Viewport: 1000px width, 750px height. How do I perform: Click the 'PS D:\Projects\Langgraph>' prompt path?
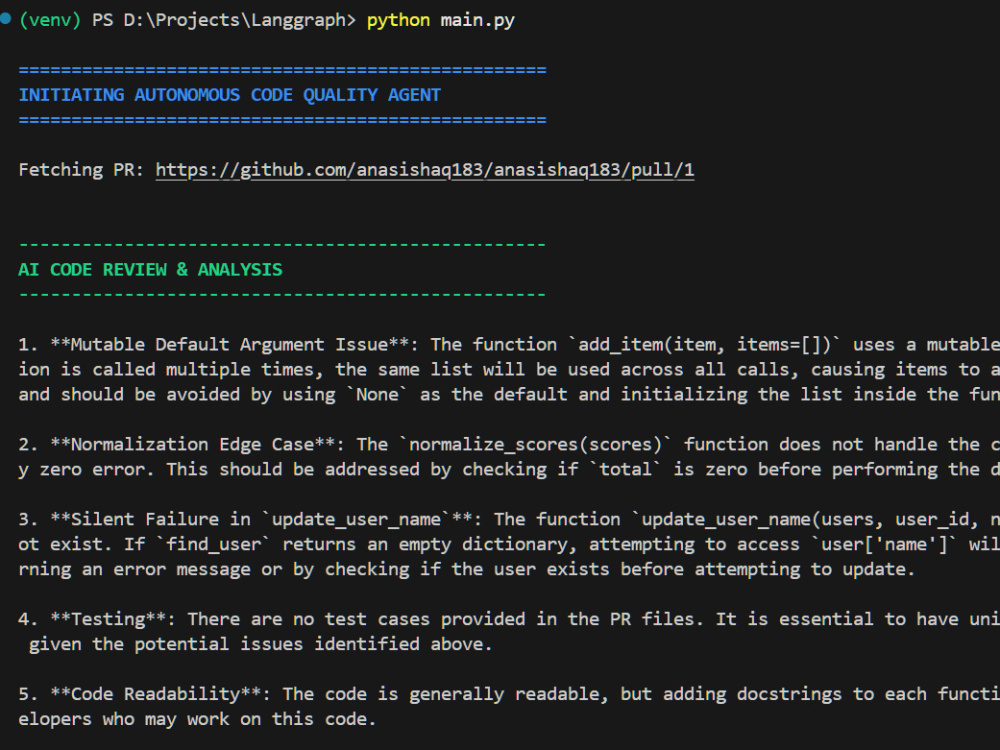[224, 20]
